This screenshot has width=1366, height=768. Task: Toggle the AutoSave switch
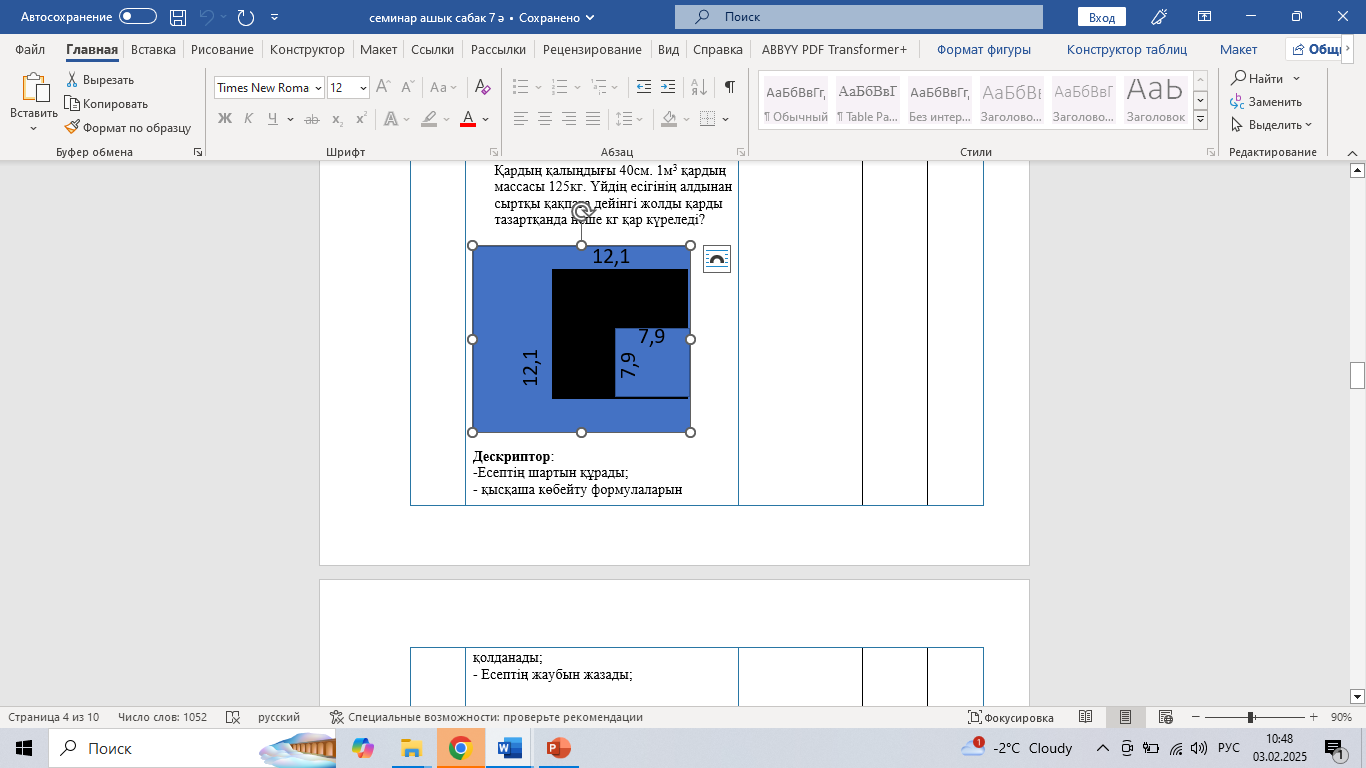point(137,17)
